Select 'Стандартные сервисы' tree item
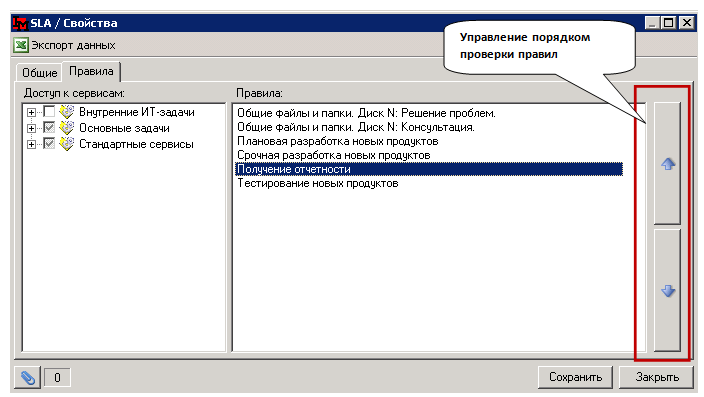This screenshot has width=704, height=397. coord(136,144)
